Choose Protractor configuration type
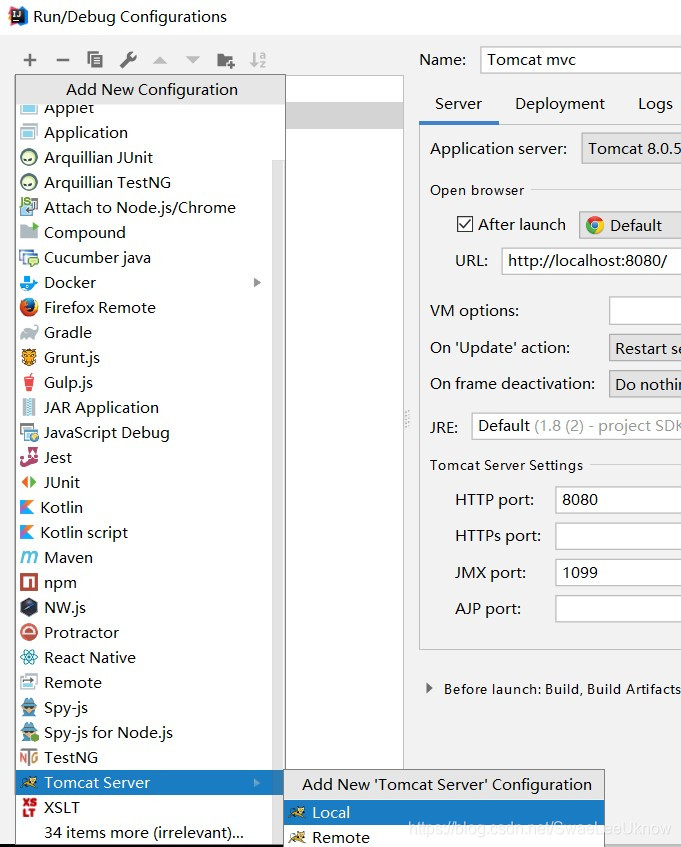681x847 pixels. coord(145,632)
